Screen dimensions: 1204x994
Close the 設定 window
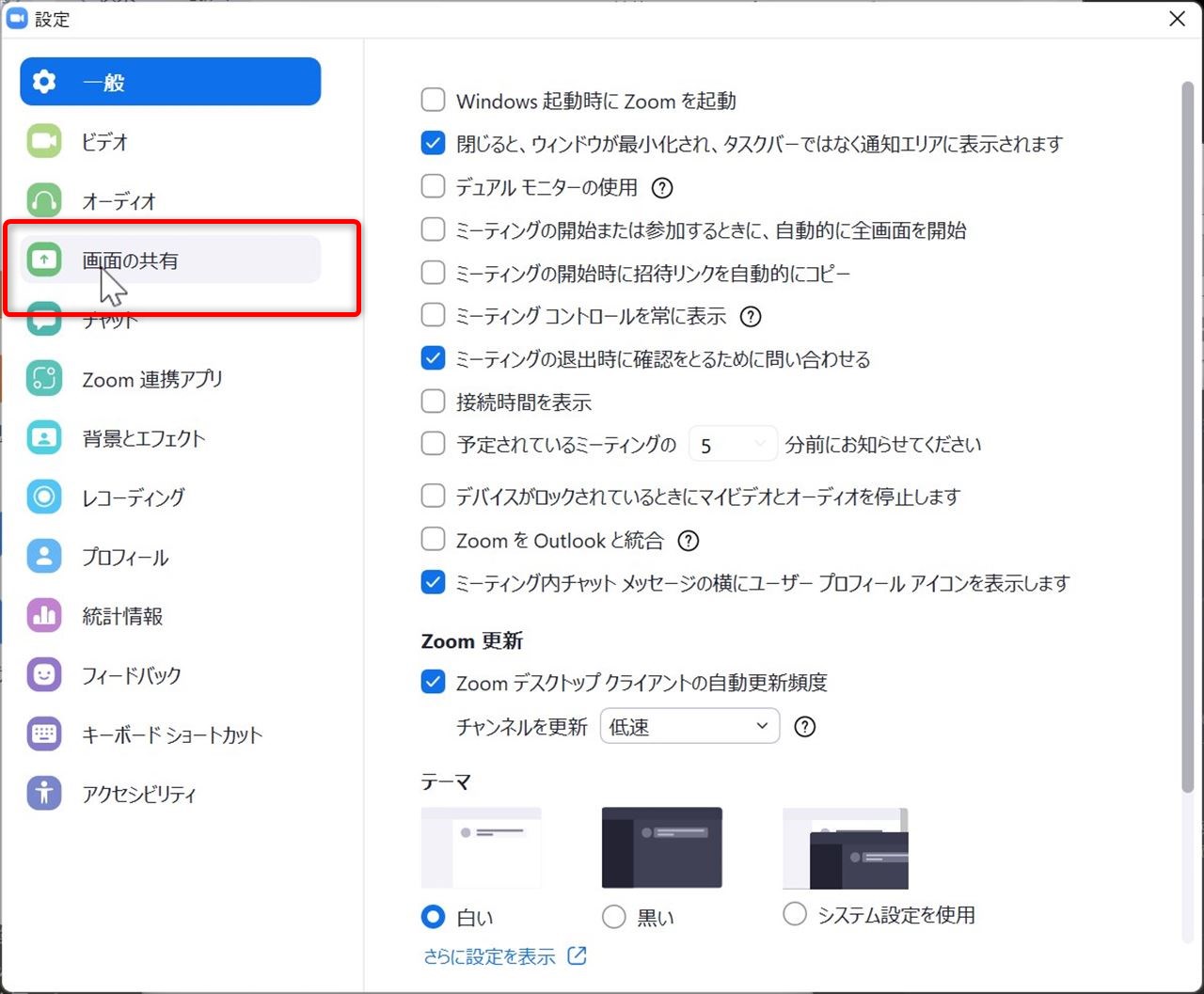(1177, 19)
